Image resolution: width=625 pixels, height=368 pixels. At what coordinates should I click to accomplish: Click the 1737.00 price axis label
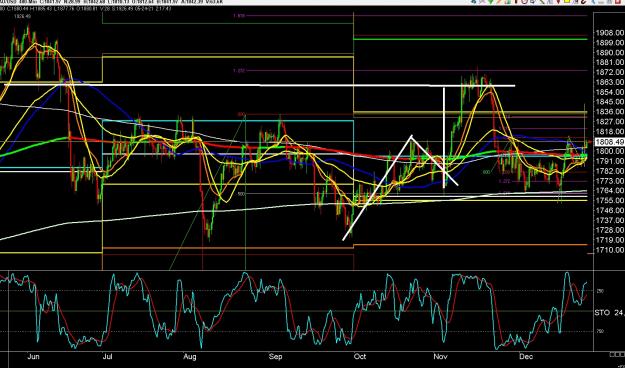pyautogui.click(x=610, y=220)
